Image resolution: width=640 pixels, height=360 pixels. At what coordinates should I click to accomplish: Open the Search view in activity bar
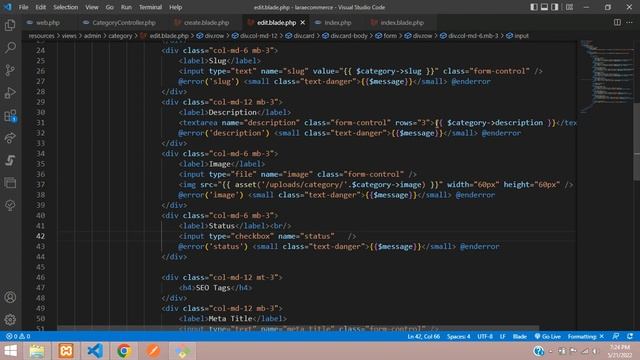[10, 47]
